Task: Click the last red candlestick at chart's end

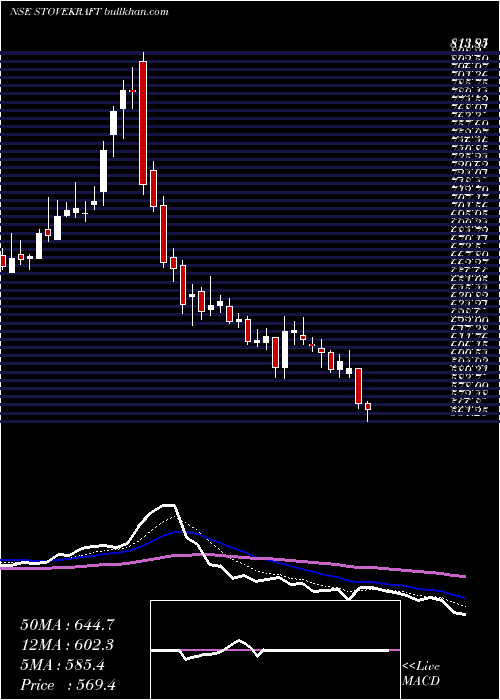Action: pyautogui.click(x=368, y=406)
